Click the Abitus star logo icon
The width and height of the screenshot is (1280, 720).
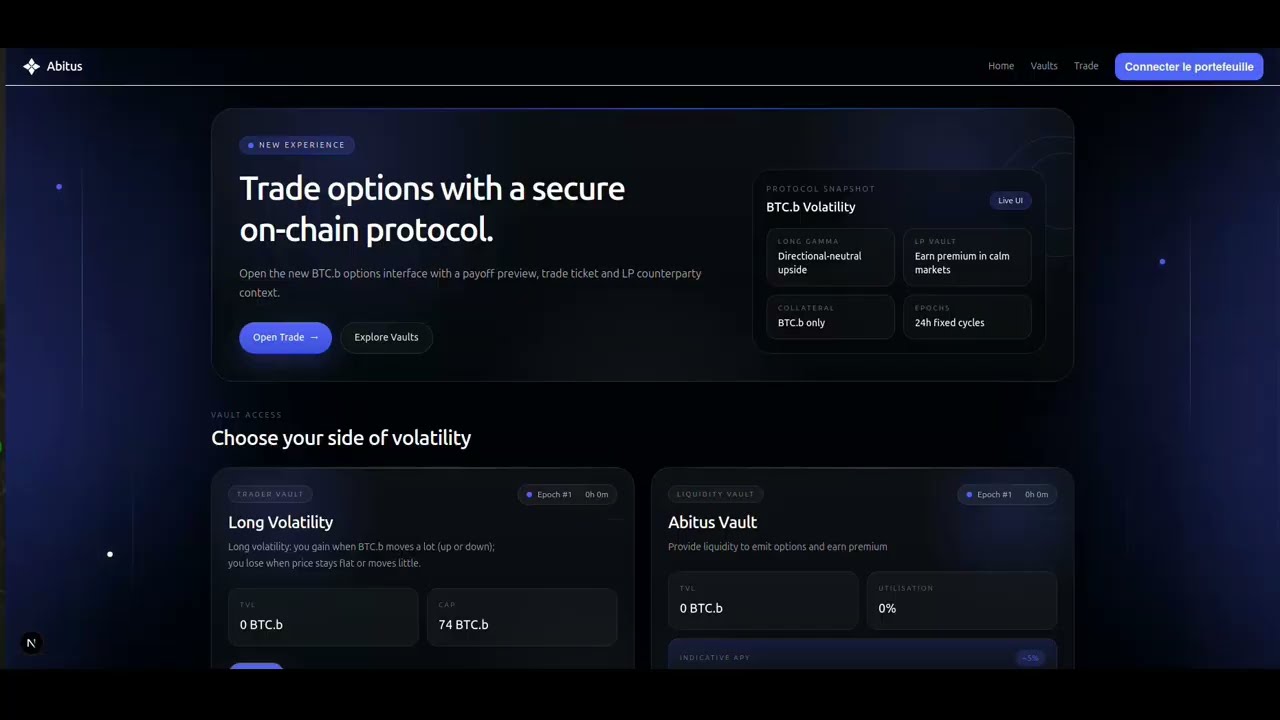coord(31,66)
